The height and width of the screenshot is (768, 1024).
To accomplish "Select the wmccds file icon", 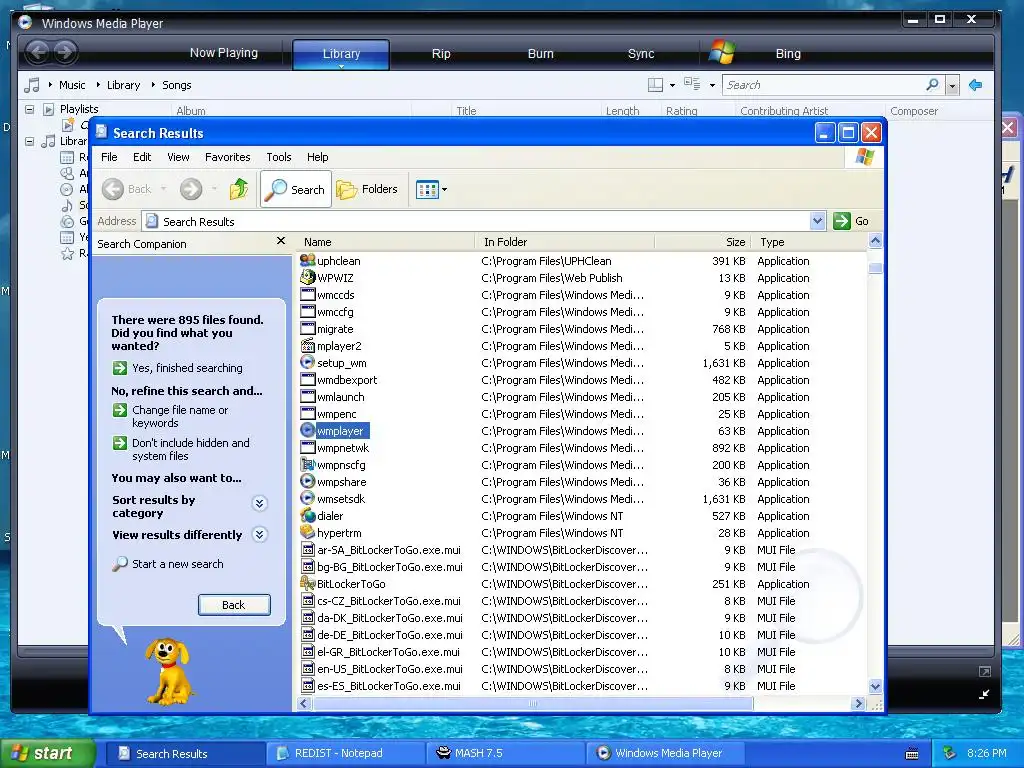I will [x=308, y=295].
